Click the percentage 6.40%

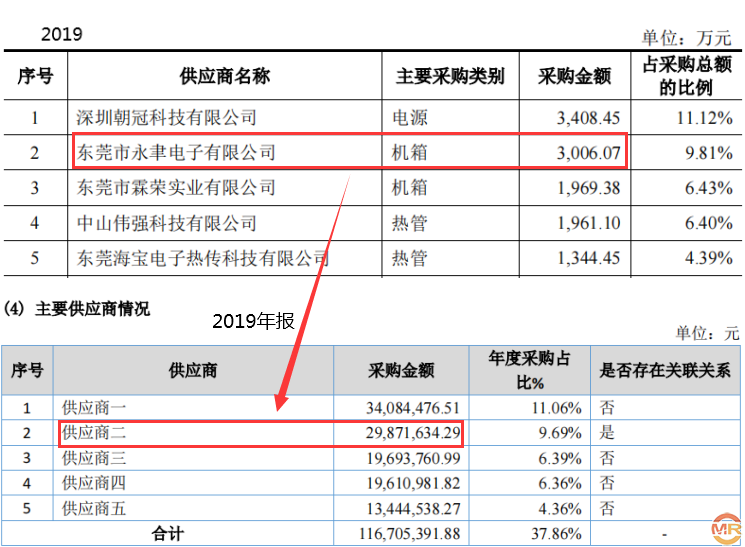[x=708, y=223]
